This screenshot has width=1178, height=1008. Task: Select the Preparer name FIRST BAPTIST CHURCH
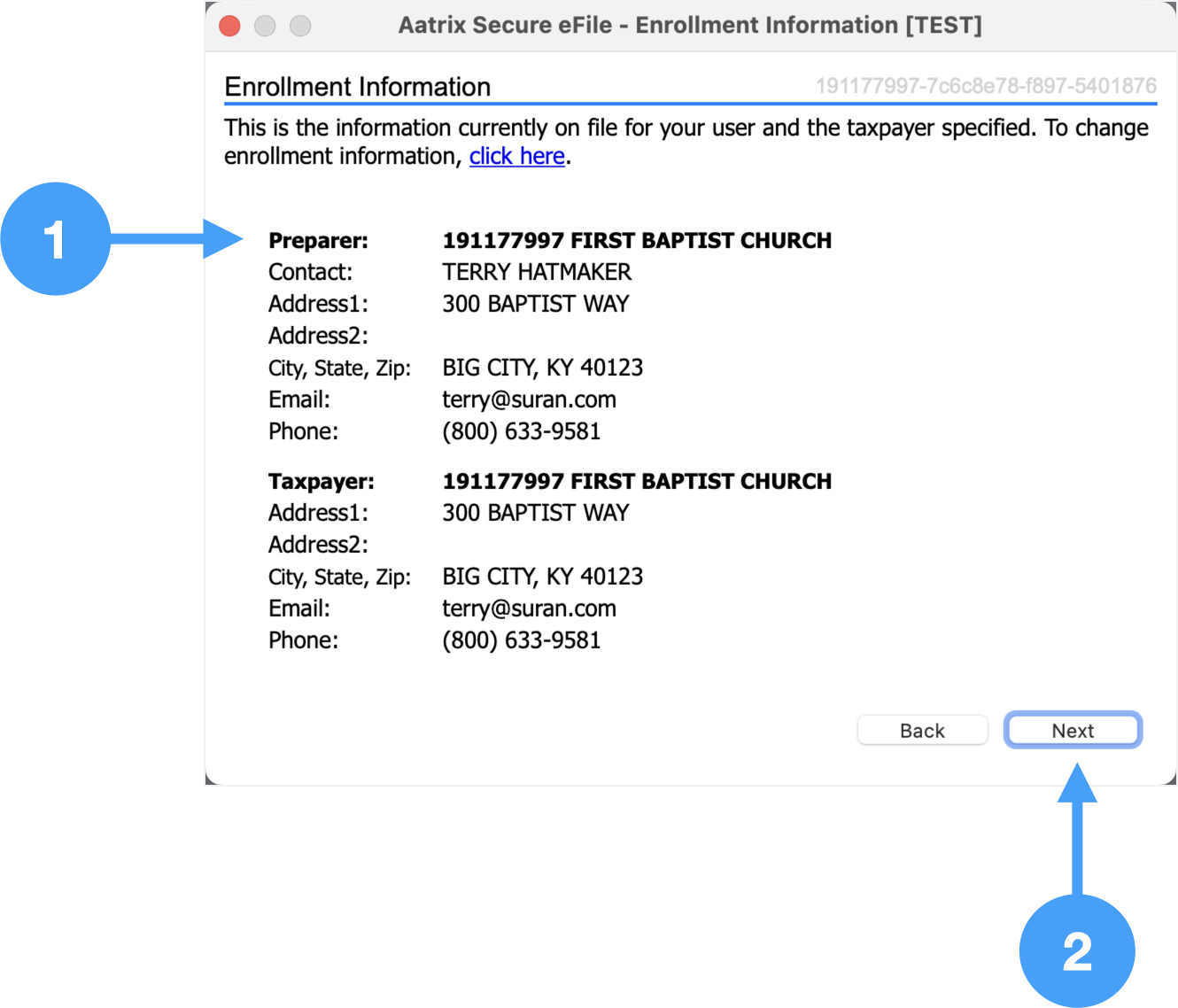click(636, 241)
